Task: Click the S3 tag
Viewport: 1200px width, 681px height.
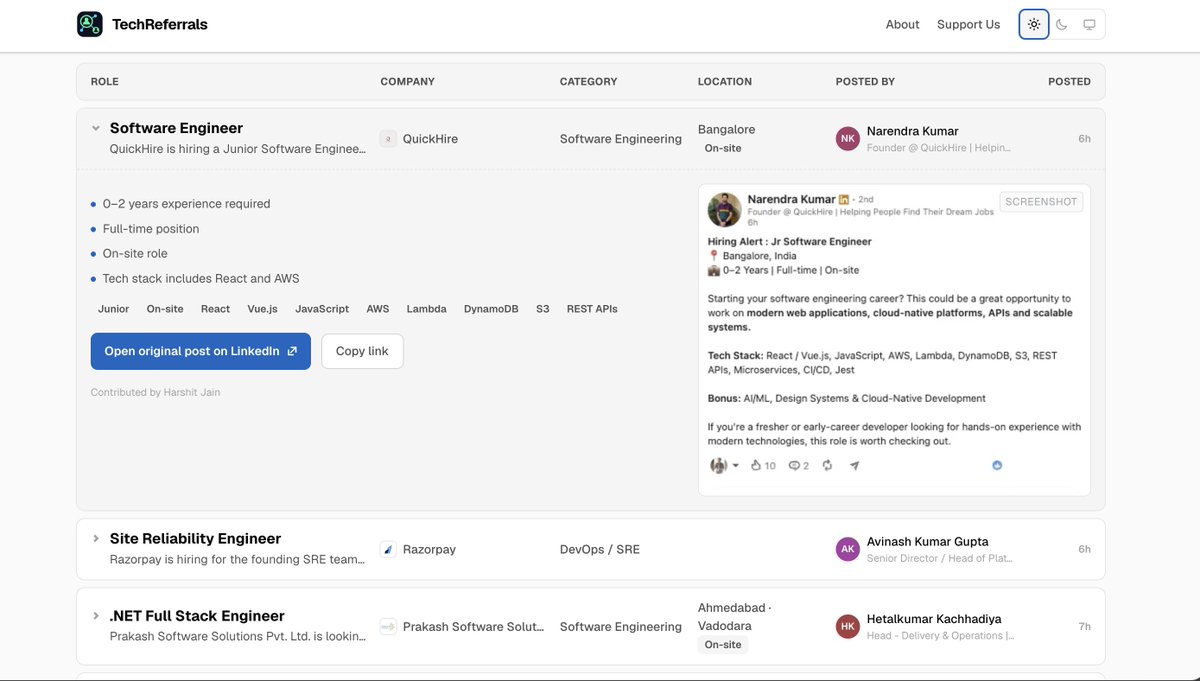Action: 543,309
